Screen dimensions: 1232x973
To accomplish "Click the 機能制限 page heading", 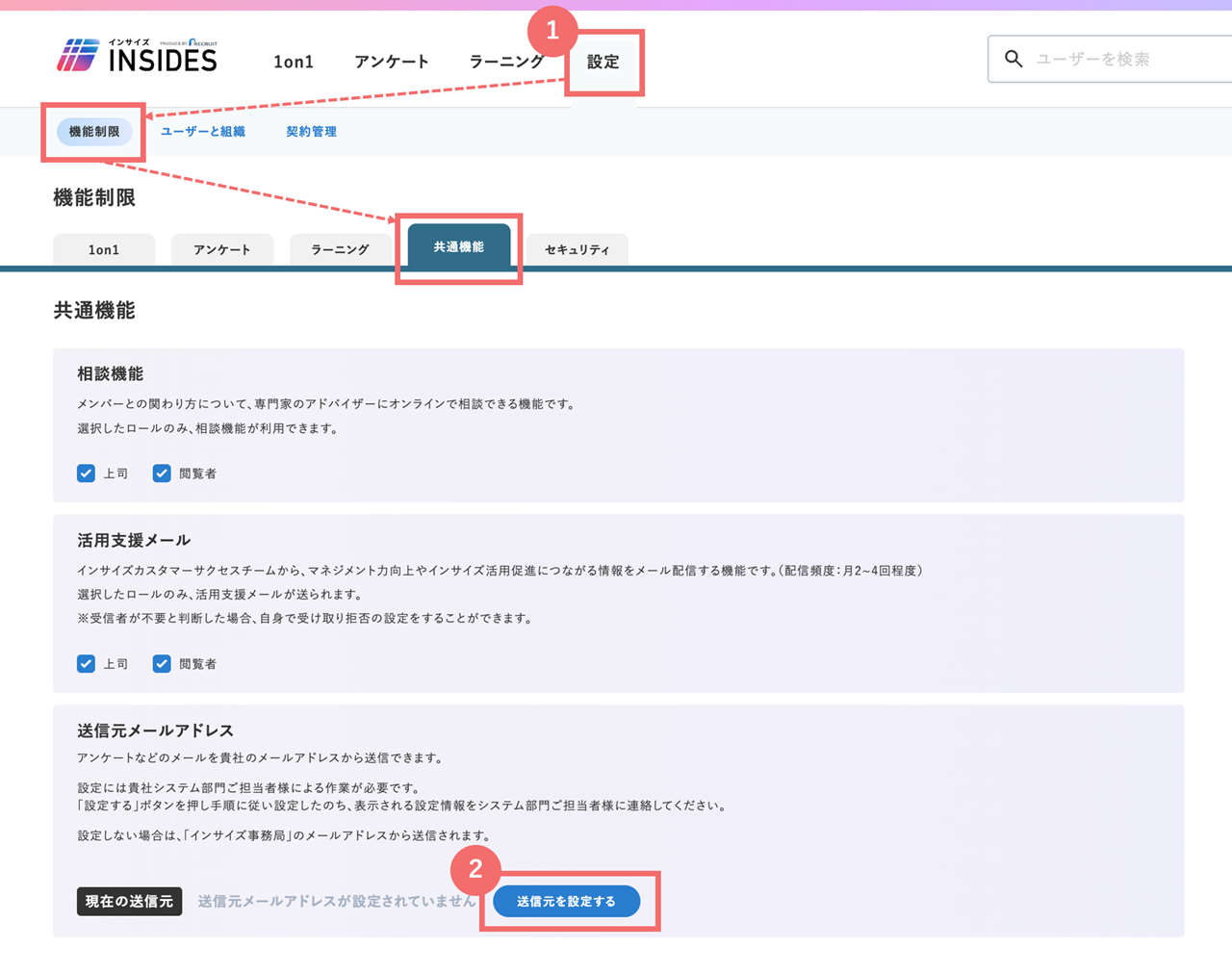I will click(94, 197).
